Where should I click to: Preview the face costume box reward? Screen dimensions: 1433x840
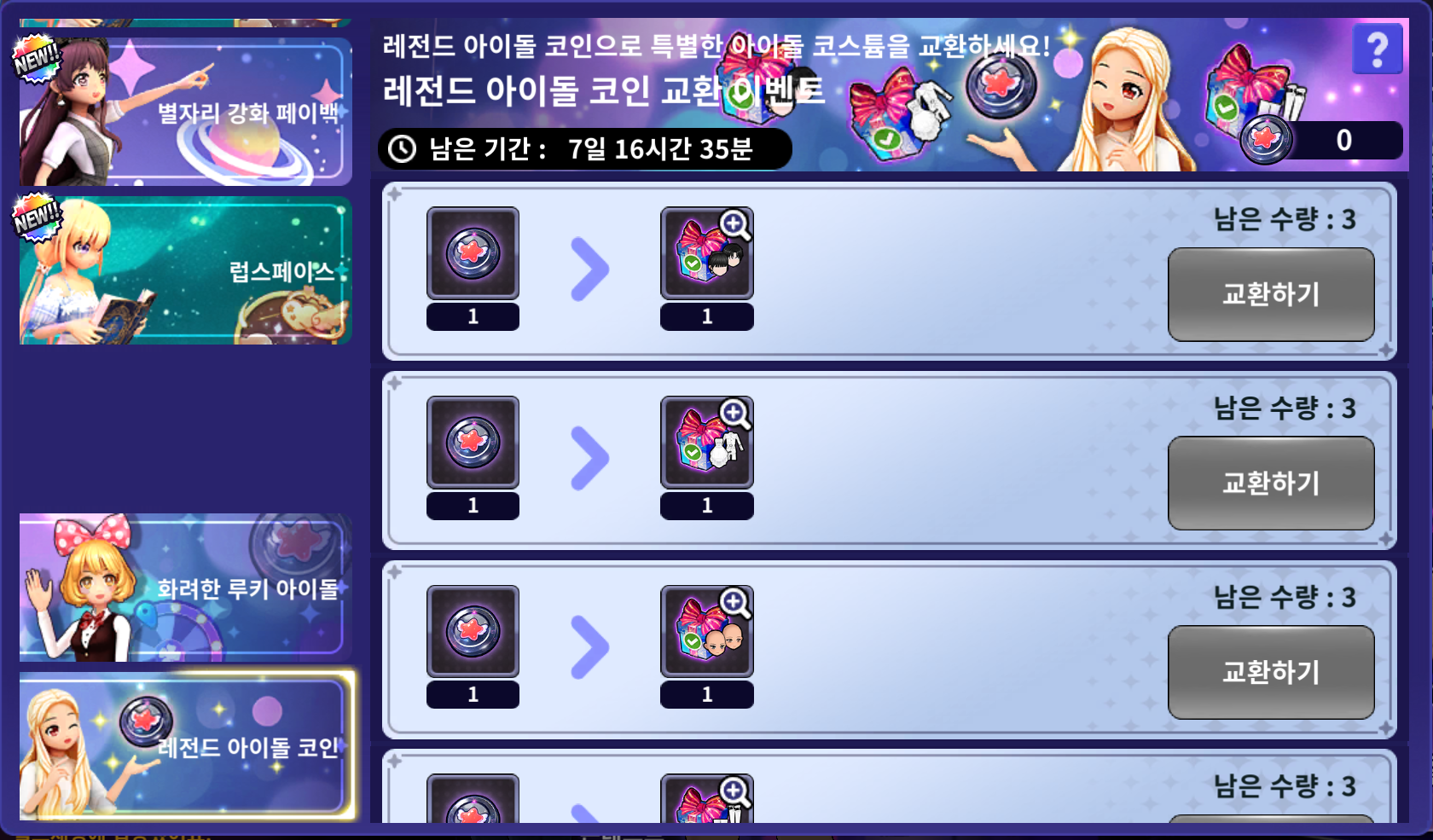pyautogui.click(x=706, y=632)
